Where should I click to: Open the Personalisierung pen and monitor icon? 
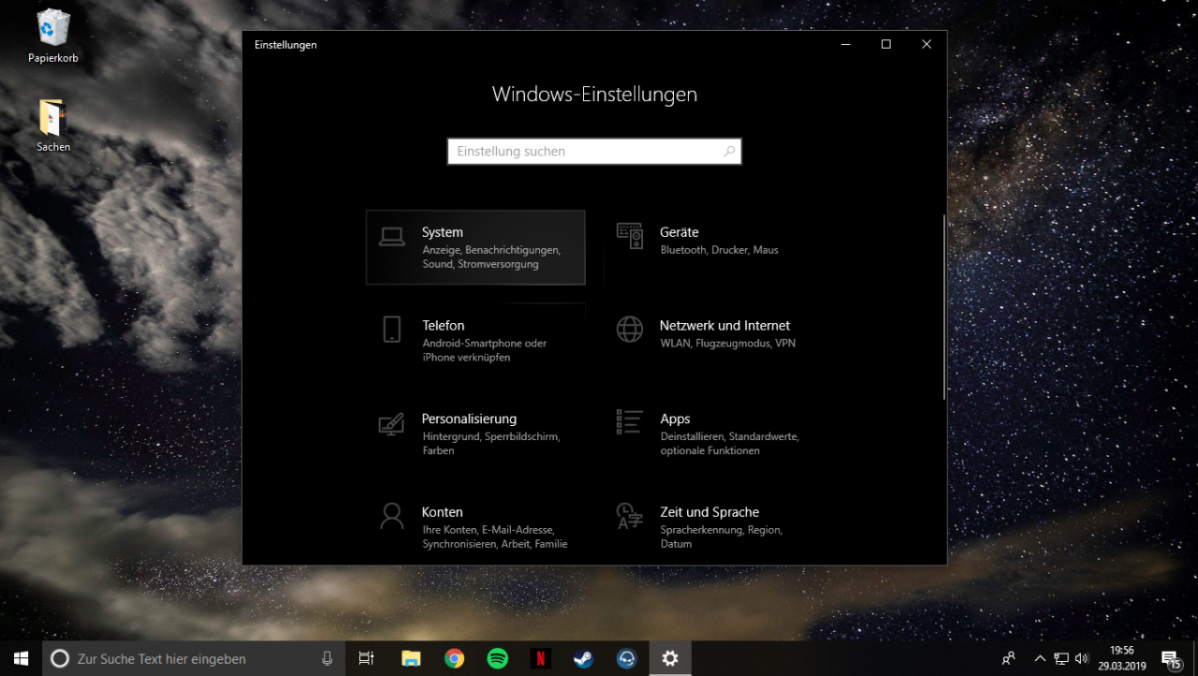(391, 424)
